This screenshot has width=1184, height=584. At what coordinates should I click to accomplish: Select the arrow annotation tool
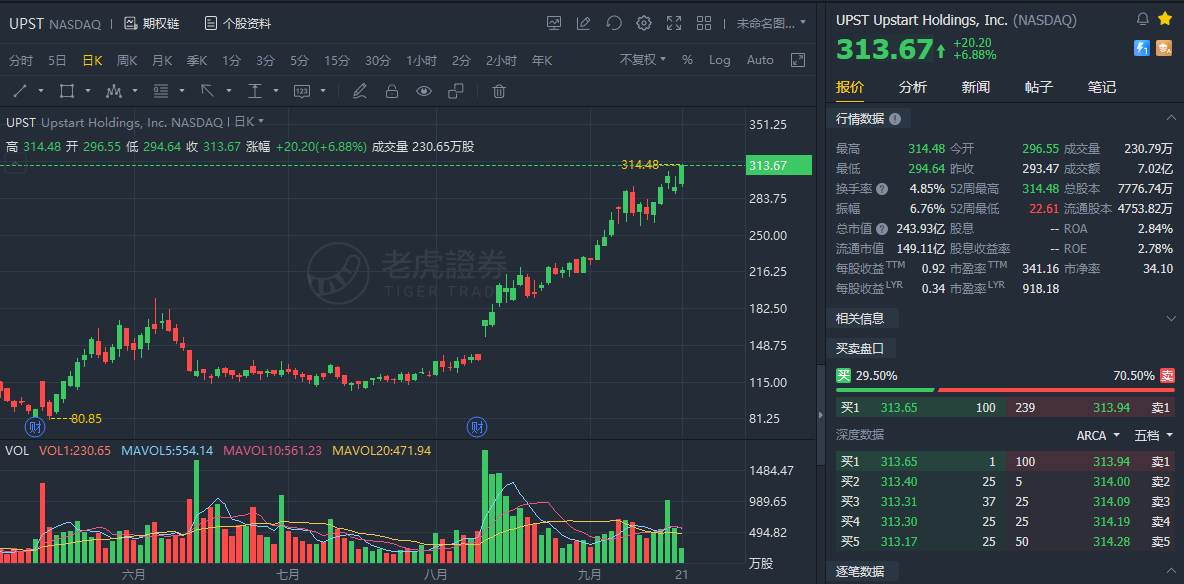207,91
